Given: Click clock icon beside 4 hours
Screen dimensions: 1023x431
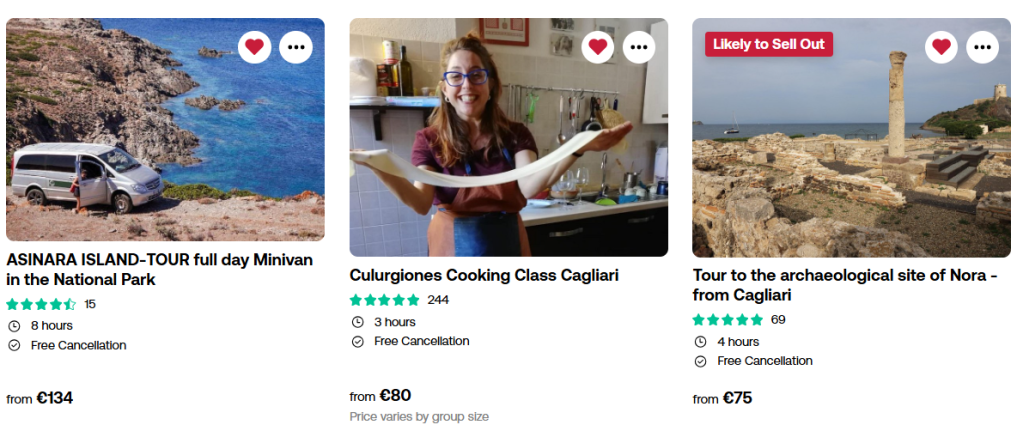Looking at the screenshot, I should (x=700, y=342).
